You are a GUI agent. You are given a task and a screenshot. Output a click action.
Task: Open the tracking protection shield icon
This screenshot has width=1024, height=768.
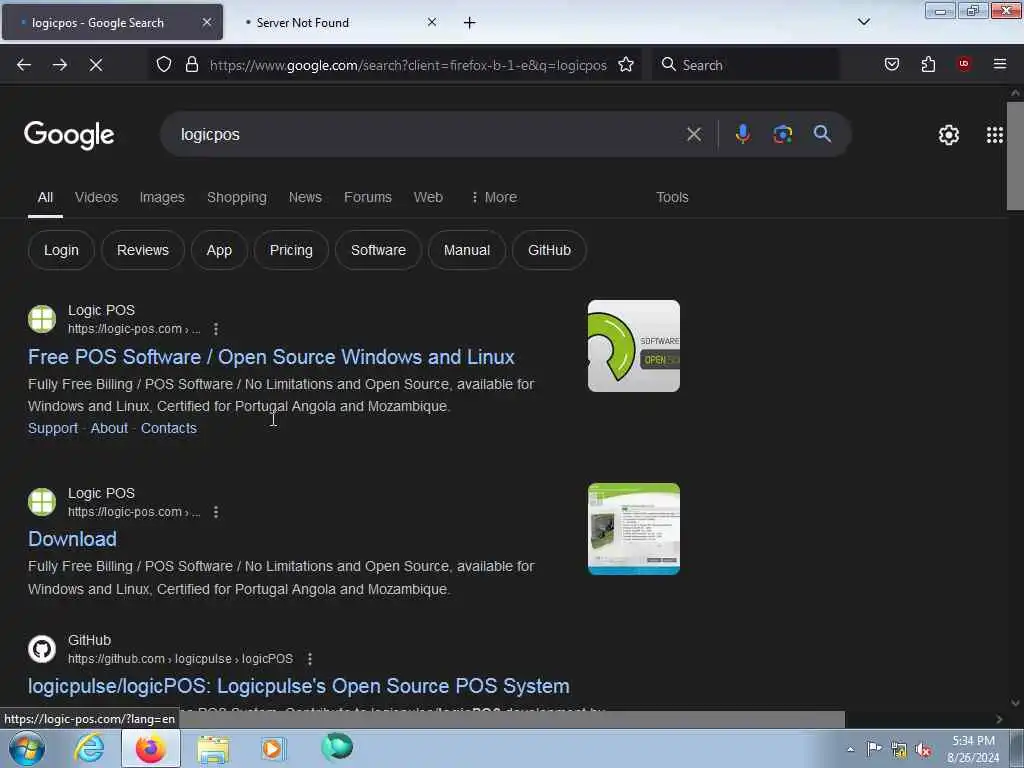(x=164, y=64)
